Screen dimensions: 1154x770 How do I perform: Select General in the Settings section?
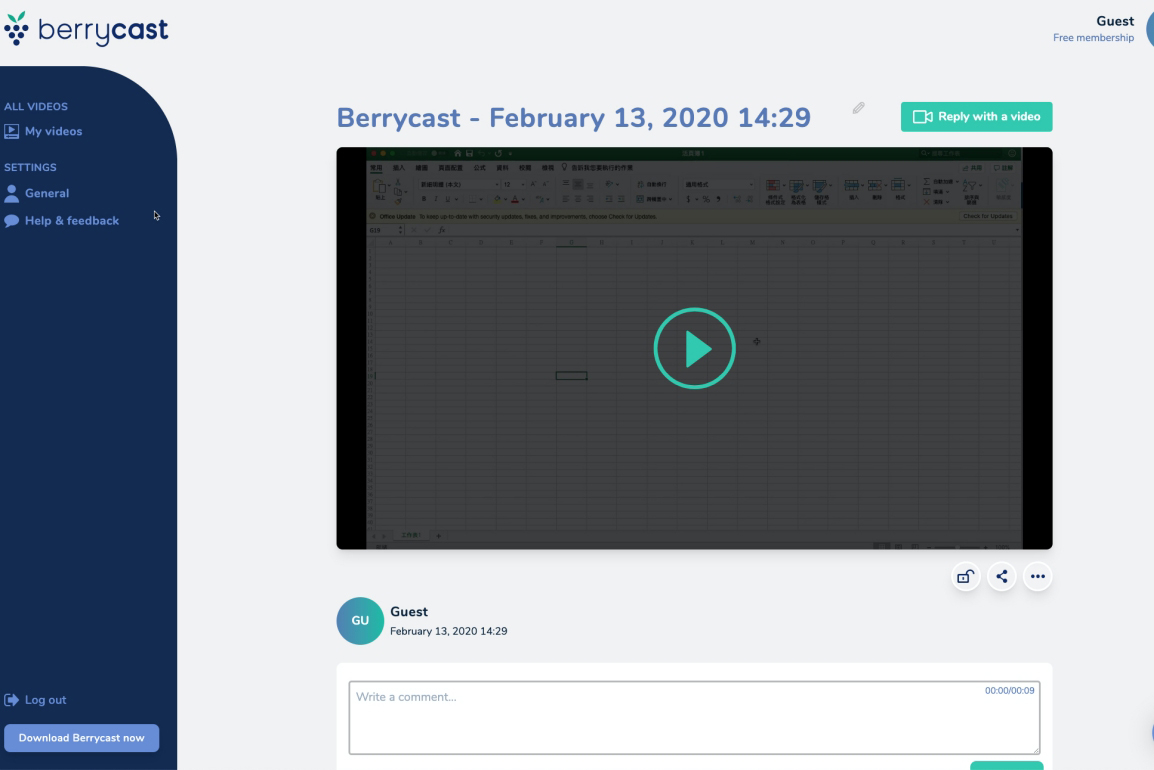tap(44, 193)
